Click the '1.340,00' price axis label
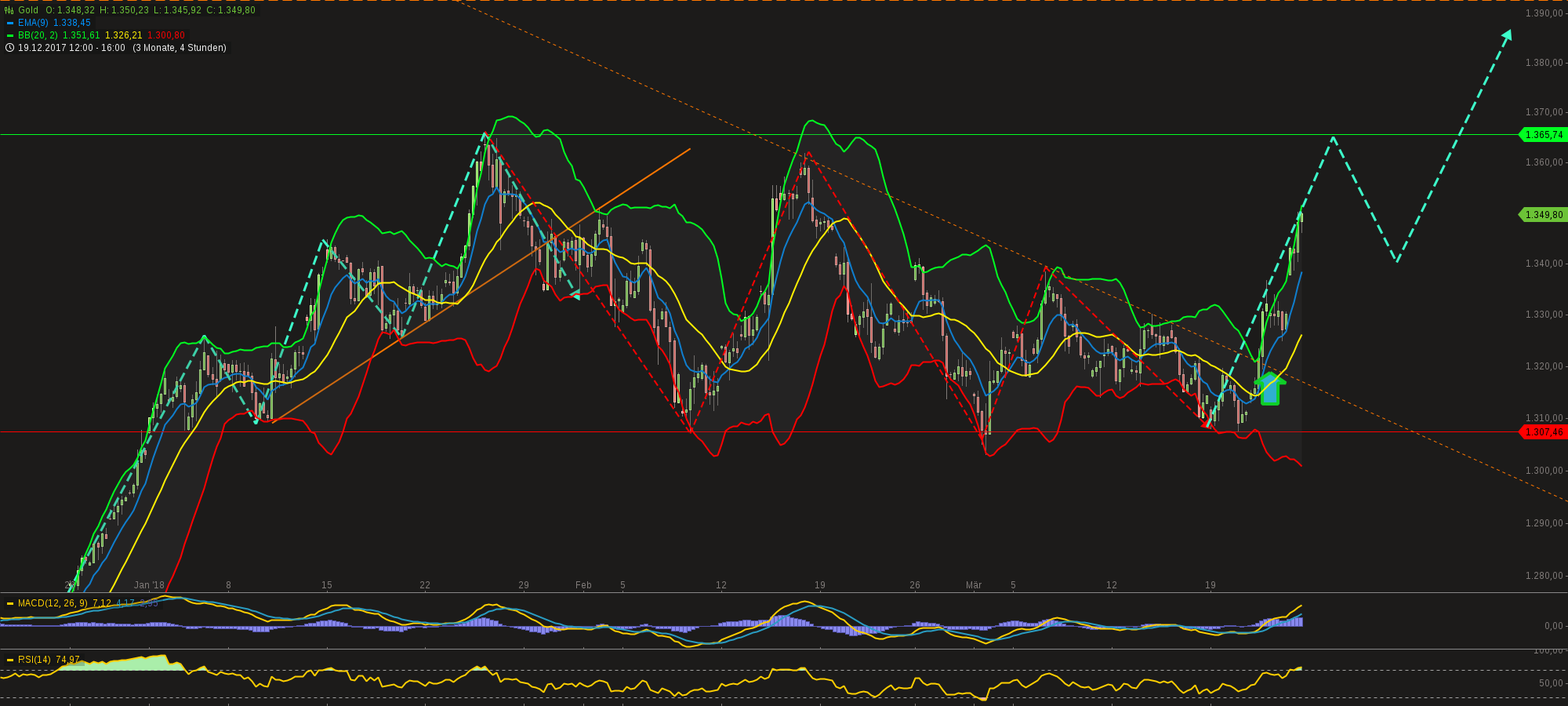The height and width of the screenshot is (706, 1568). pos(1544,264)
